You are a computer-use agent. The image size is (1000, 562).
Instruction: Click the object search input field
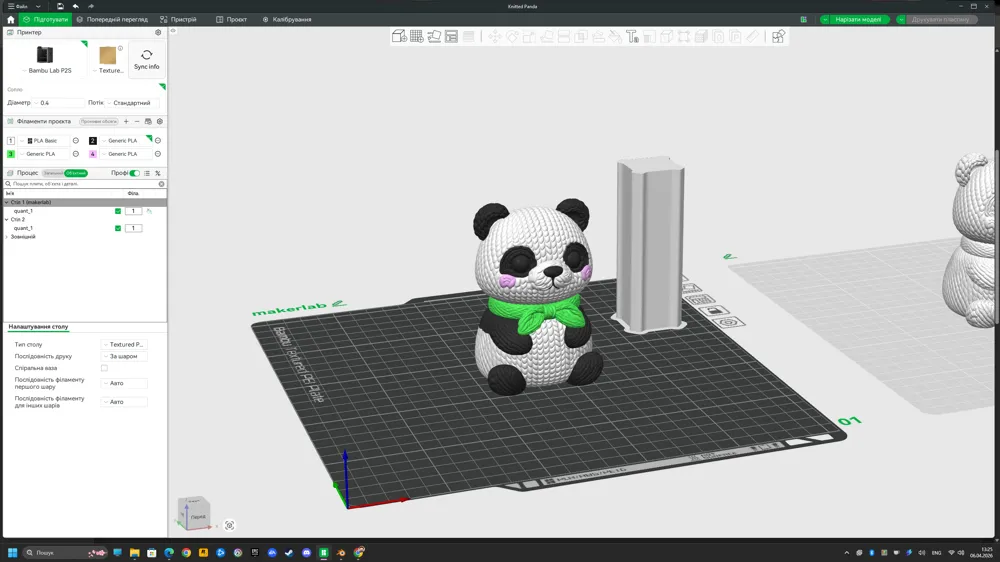coord(84,184)
